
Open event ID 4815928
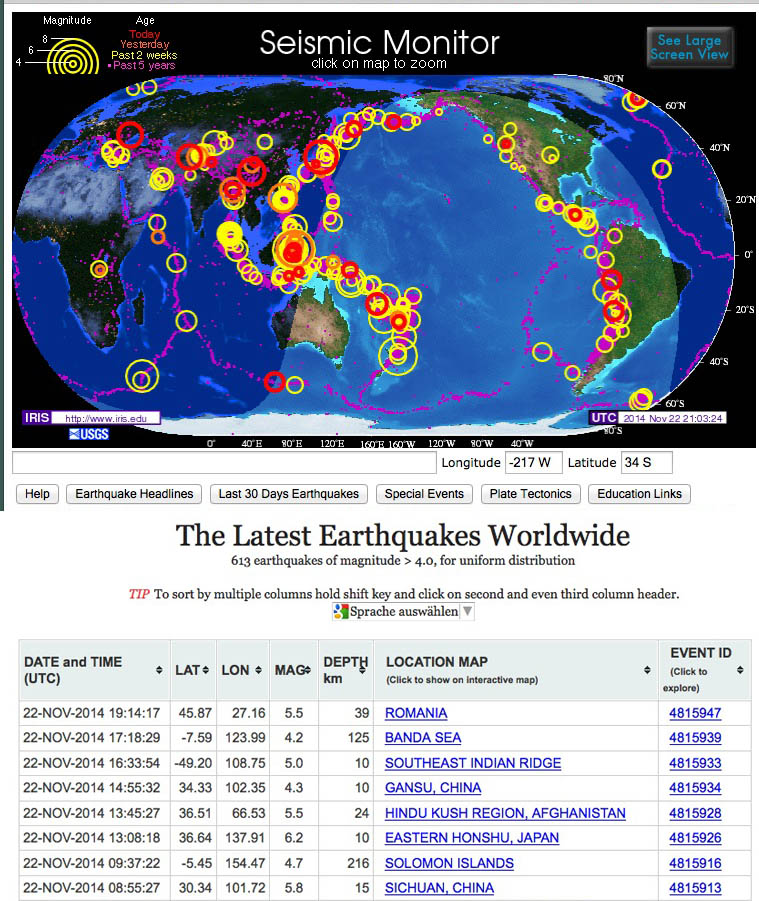tap(695, 813)
